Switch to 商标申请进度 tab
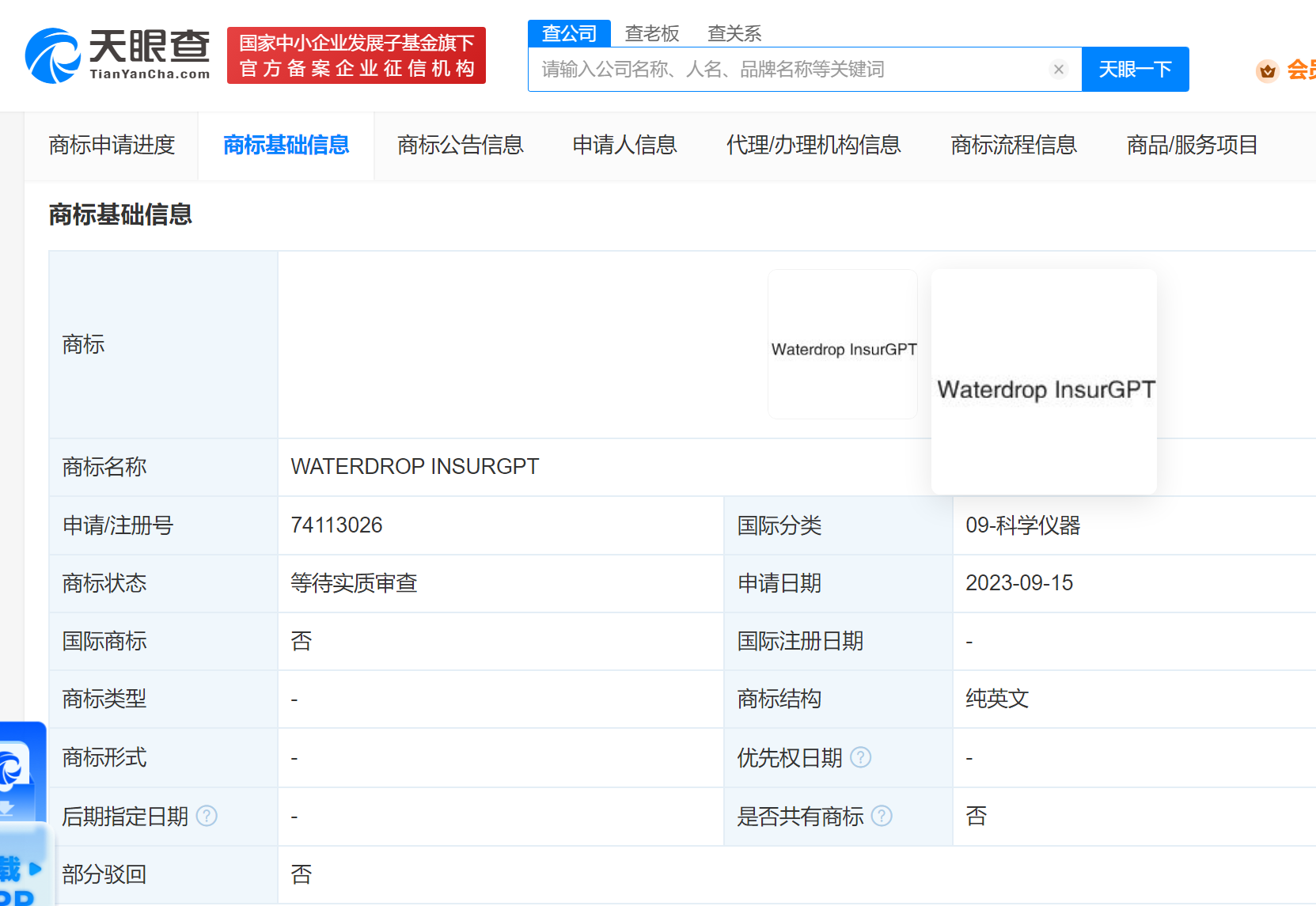 112,146
